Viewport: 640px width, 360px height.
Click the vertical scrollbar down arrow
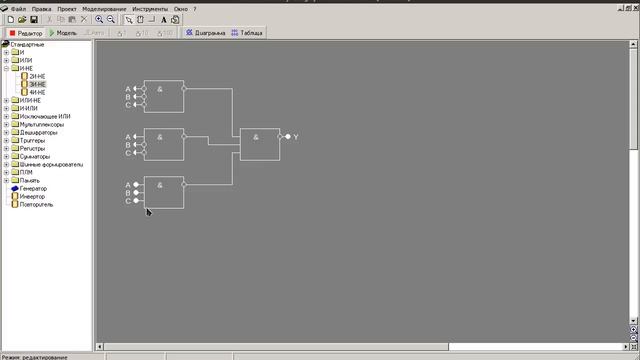click(633, 321)
